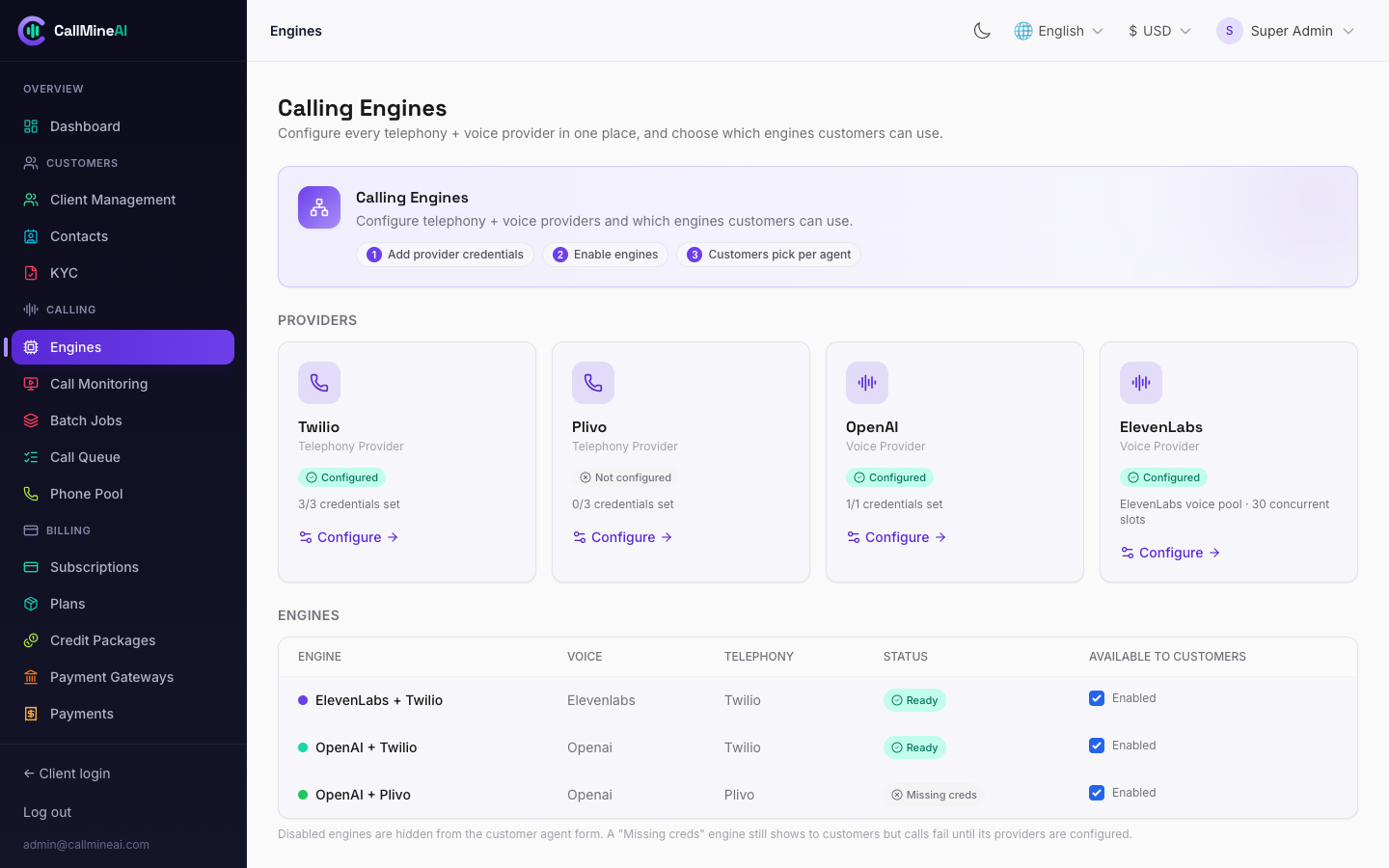Toggle dark mode moon icon
Viewport: 1389px width, 868px height.
[982, 31]
